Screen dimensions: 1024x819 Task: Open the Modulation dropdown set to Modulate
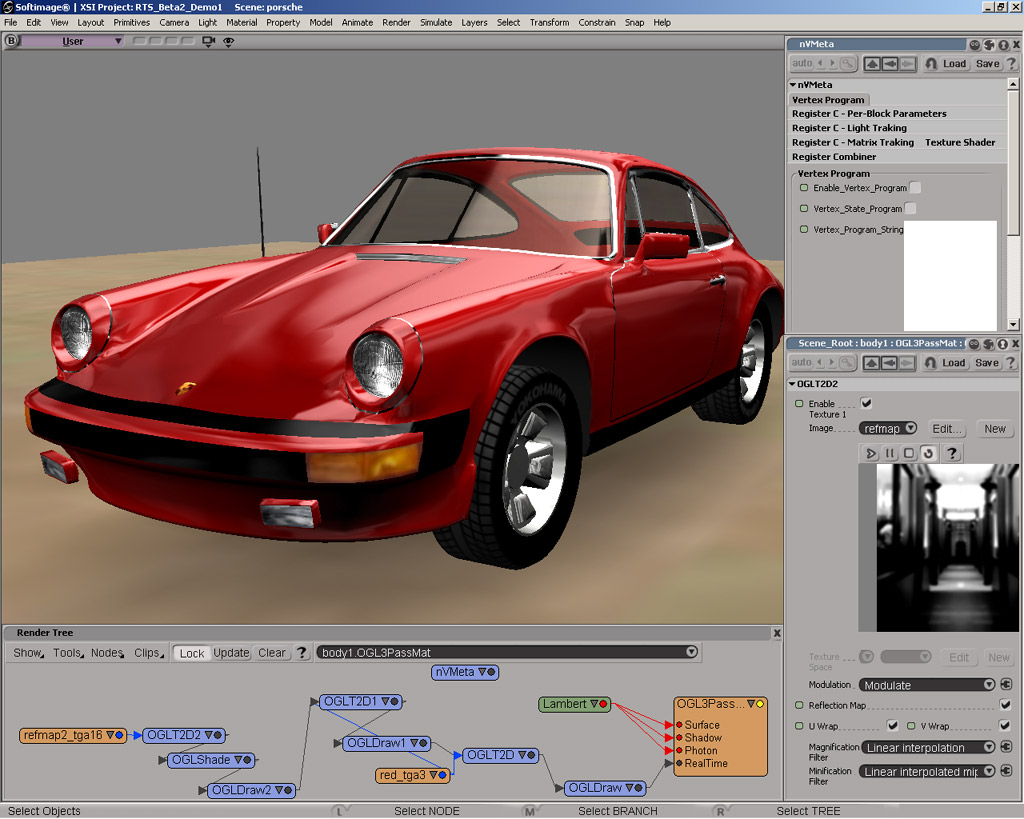tap(925, 684)
